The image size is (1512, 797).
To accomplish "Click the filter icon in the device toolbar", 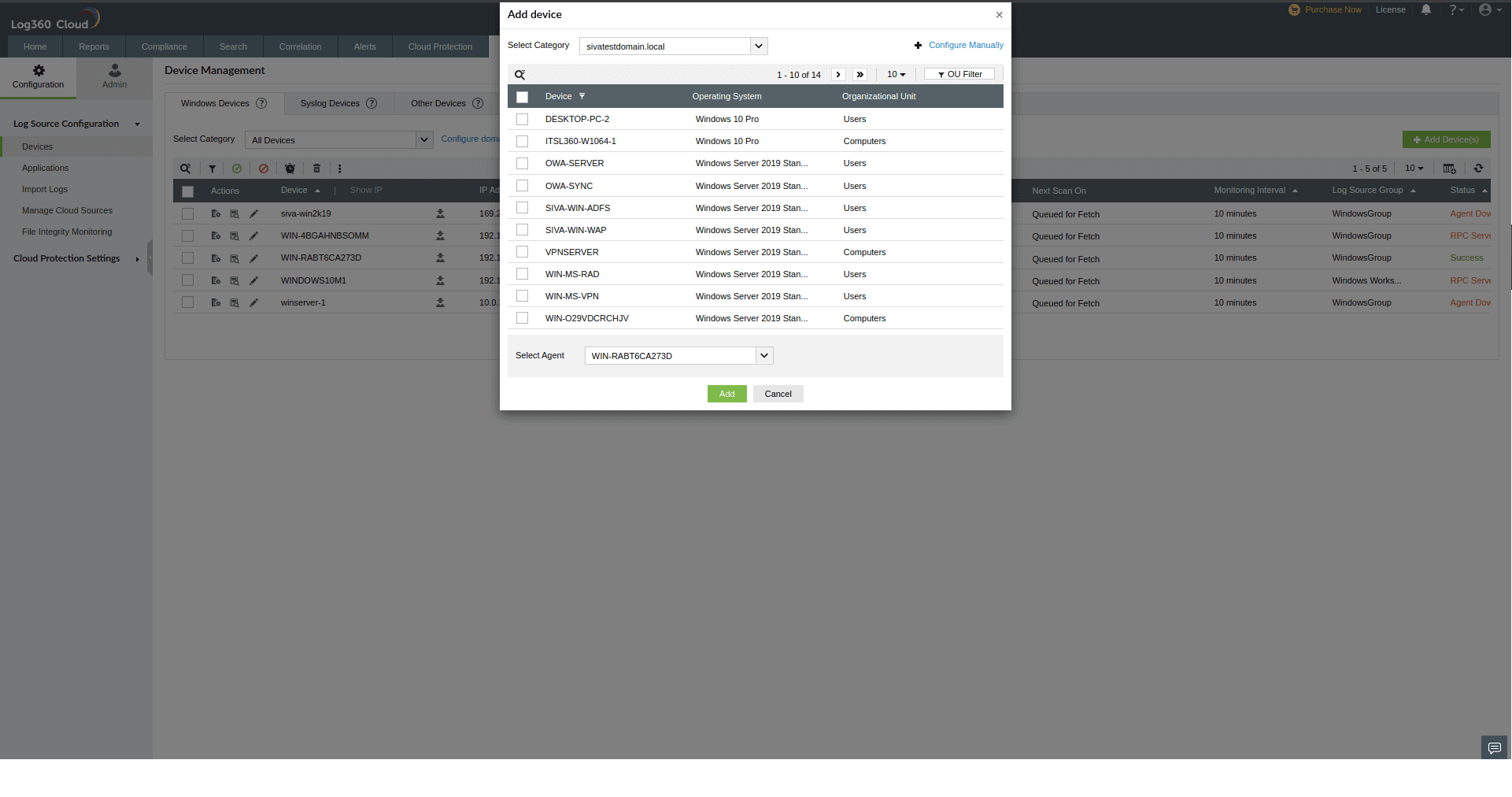I will [x=212, y=169].
